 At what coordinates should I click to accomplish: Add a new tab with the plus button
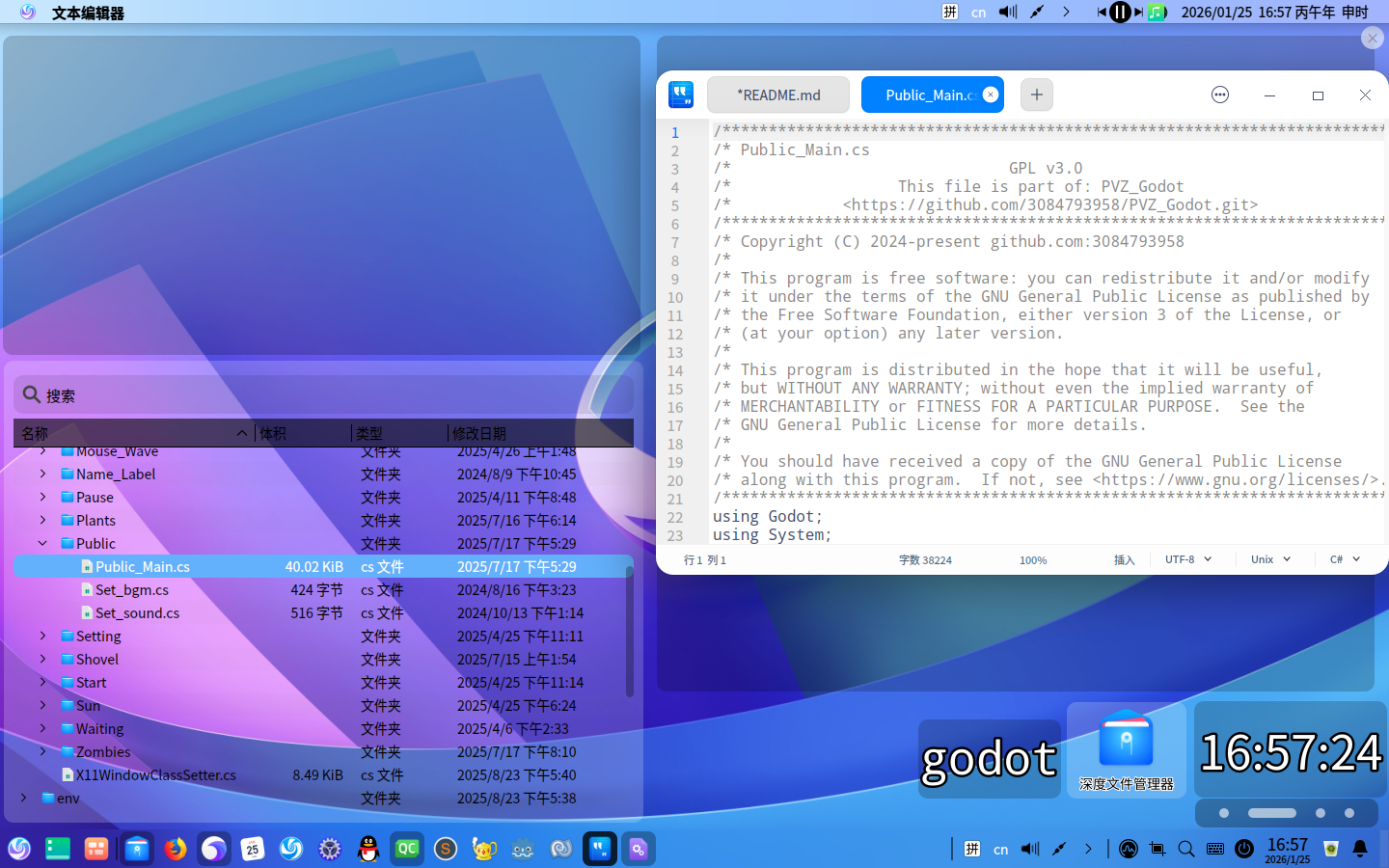tap(1036, 95)
